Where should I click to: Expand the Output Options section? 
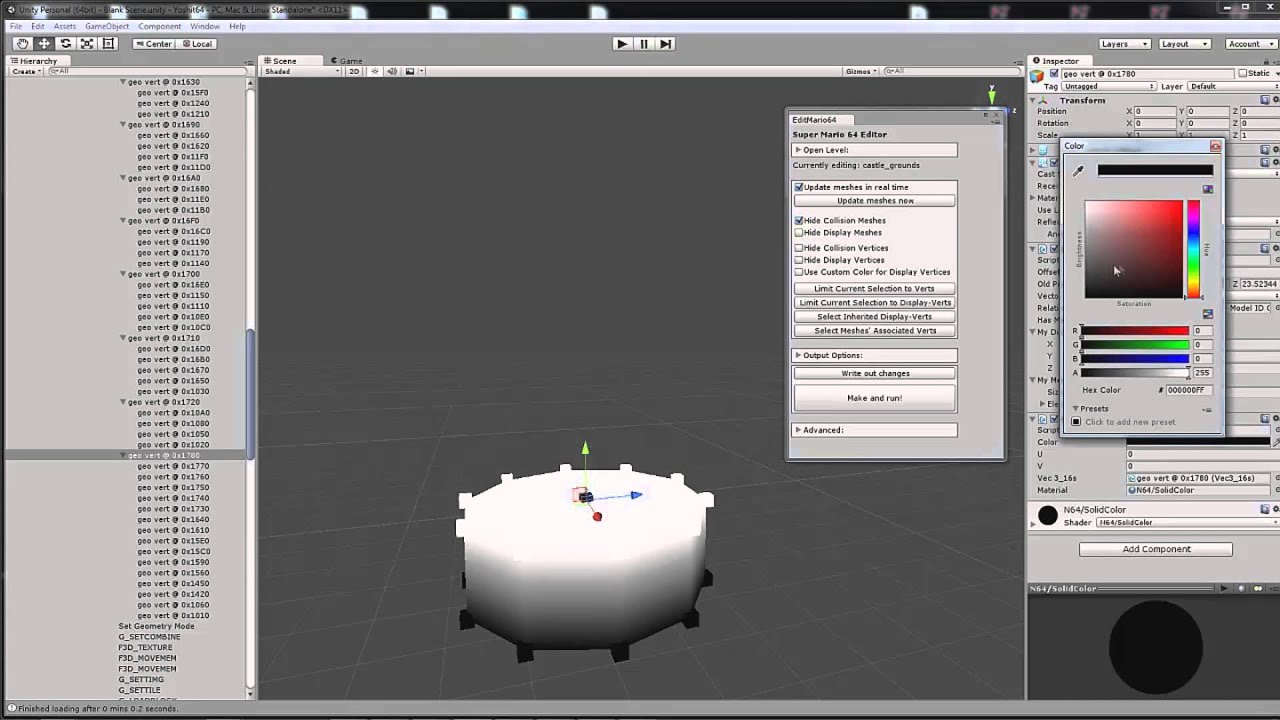875,355
